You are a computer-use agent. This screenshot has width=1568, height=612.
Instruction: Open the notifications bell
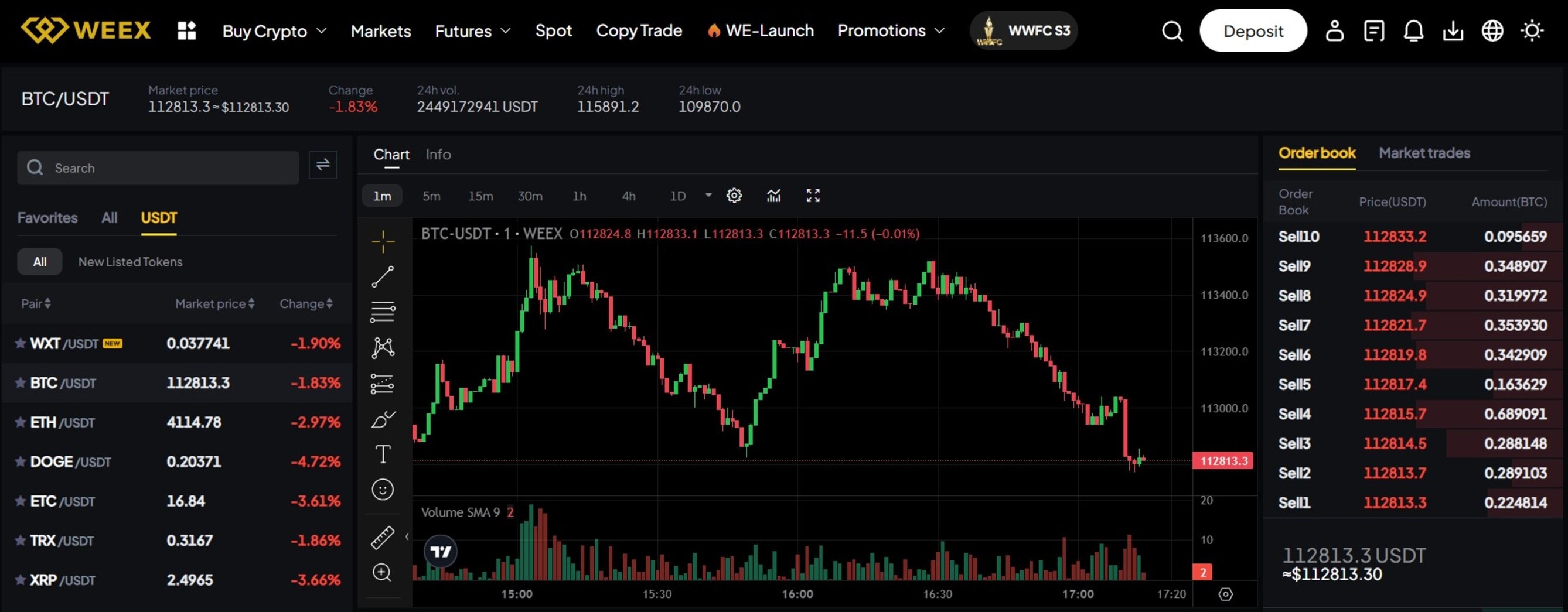click(x=1413, y=31)
